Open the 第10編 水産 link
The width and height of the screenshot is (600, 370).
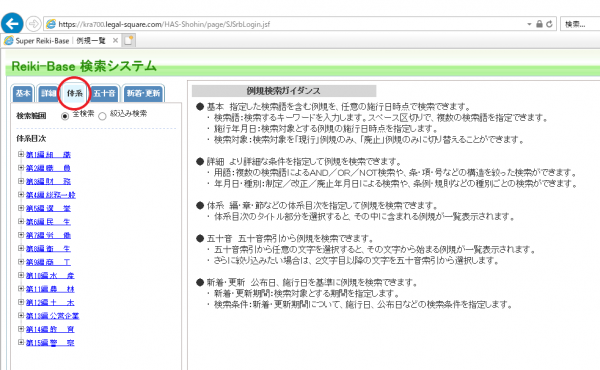pyautogui.click(x=50, y=275)
